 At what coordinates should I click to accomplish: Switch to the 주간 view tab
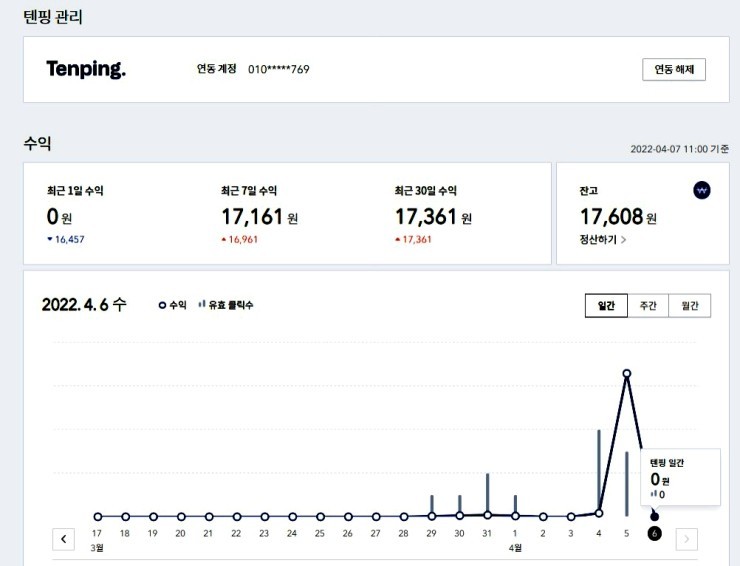point(648,305)
